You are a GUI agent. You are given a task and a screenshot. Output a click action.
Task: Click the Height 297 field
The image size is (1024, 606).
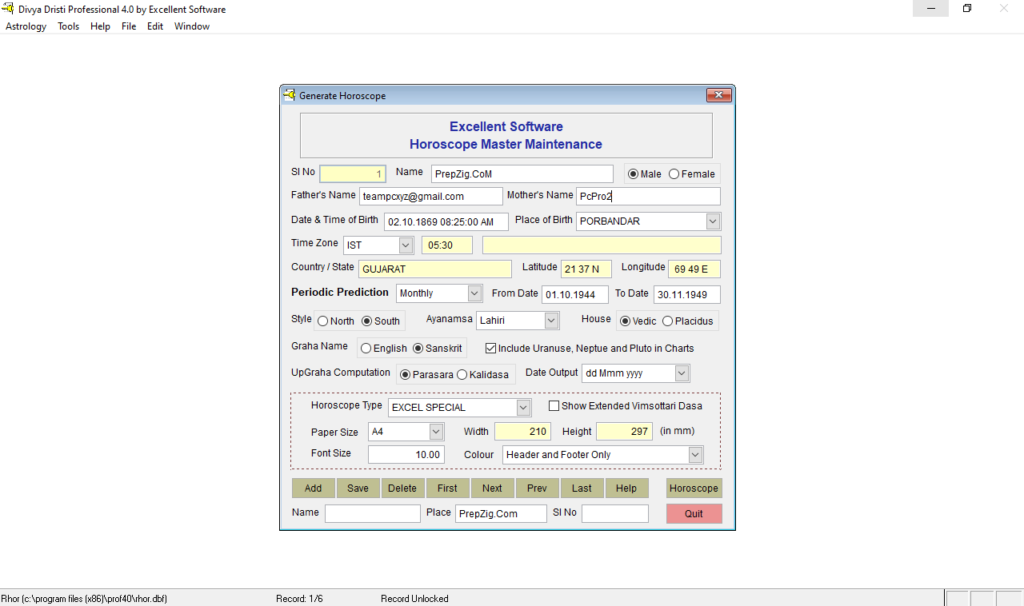(x=624, y=432)
